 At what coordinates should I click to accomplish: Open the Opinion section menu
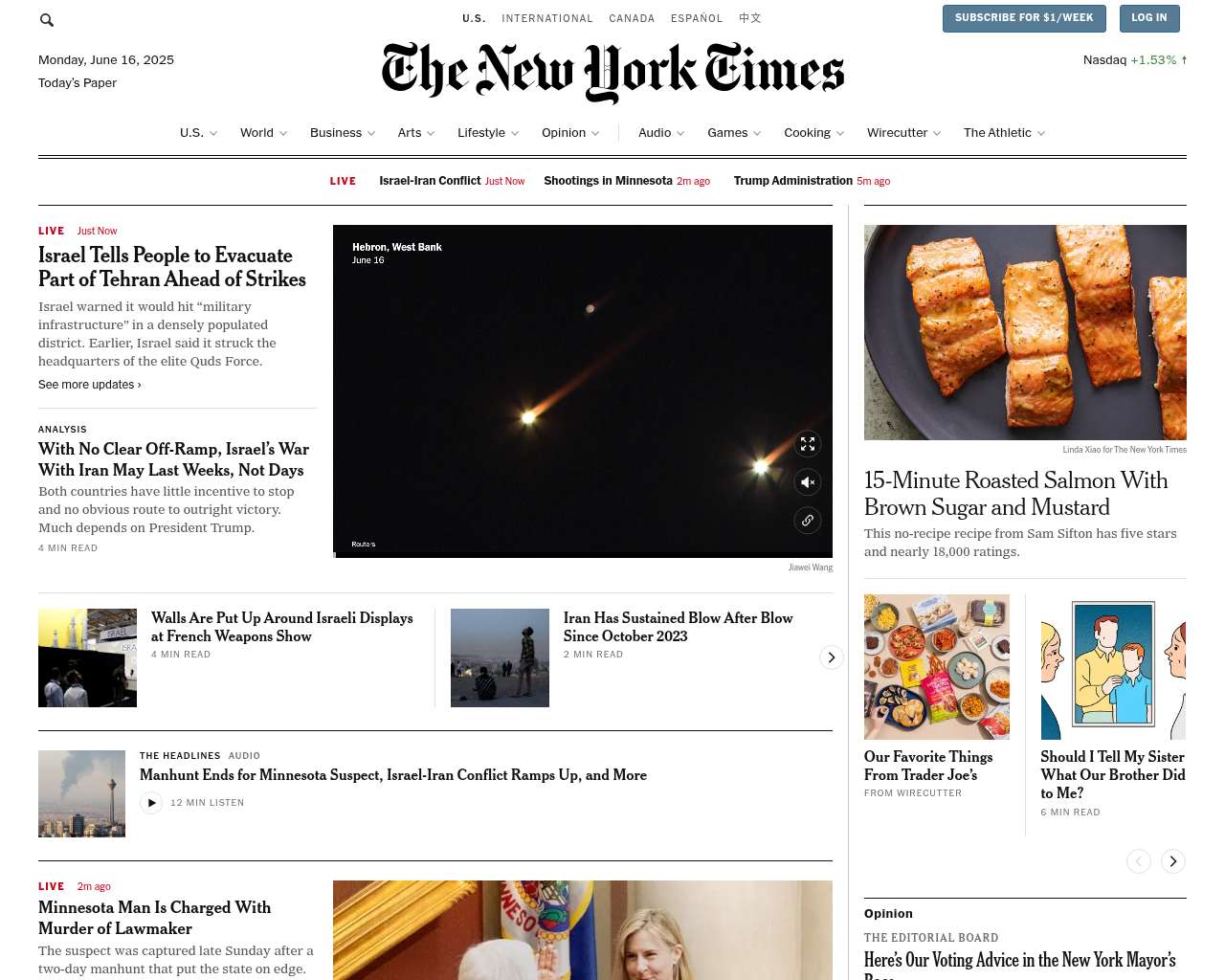point(570,133)
